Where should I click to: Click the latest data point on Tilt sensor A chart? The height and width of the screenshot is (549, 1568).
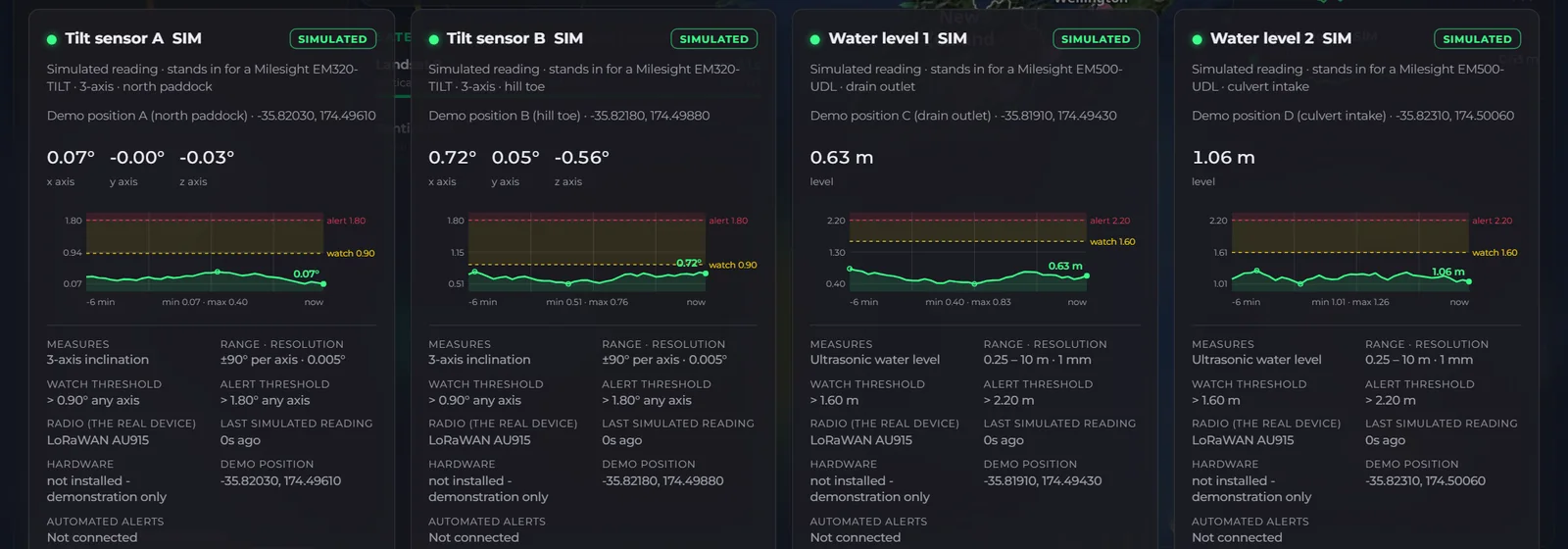point(323,284)
